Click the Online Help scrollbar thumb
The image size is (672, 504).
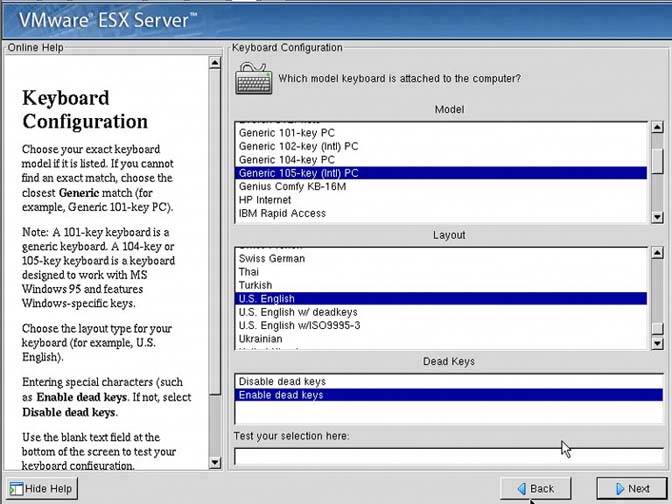pos(215,231)
